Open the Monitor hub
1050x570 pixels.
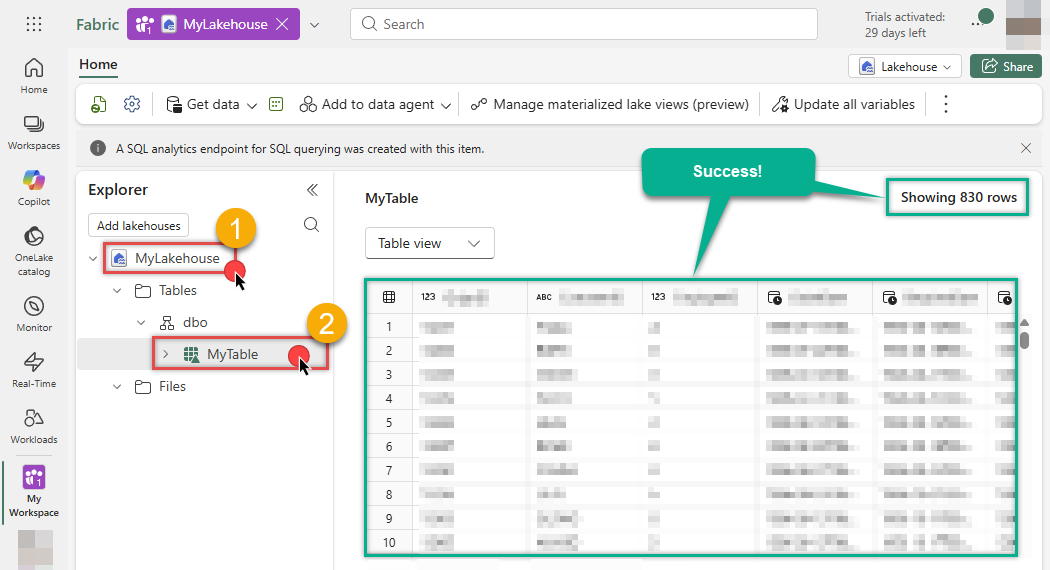coord(33,314)
